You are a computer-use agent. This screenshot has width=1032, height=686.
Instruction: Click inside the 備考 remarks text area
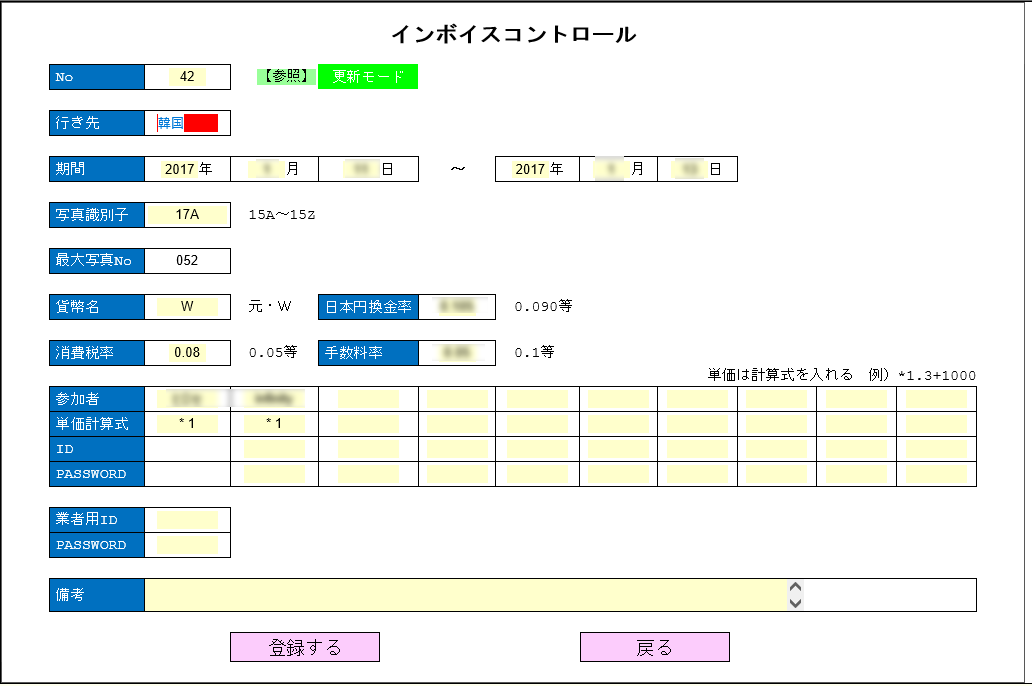point(465,595)
